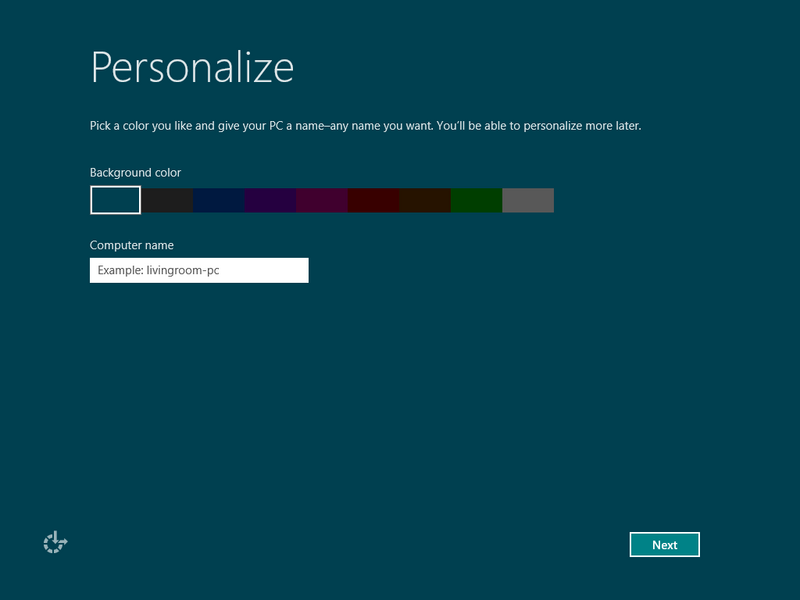This screenshot has height=600, width=800.
Task: Choose the dark charcoal background color swatch
Action: [x=167, y=200]
